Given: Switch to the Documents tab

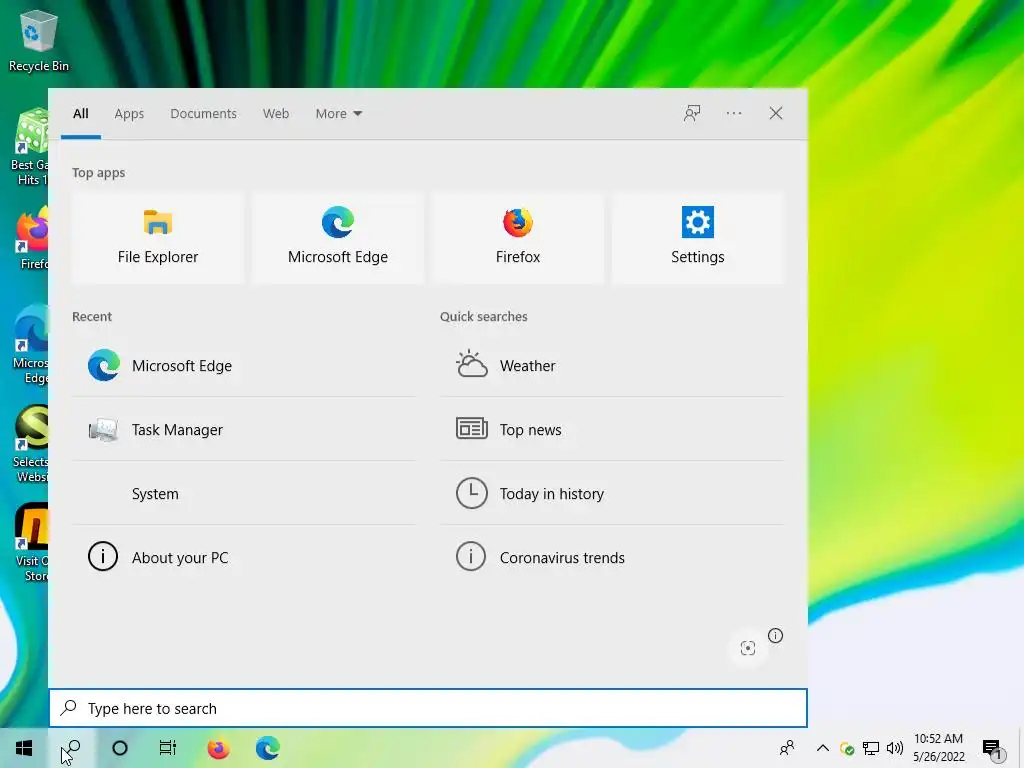Looking at the screenshot, I should point(204,114).
